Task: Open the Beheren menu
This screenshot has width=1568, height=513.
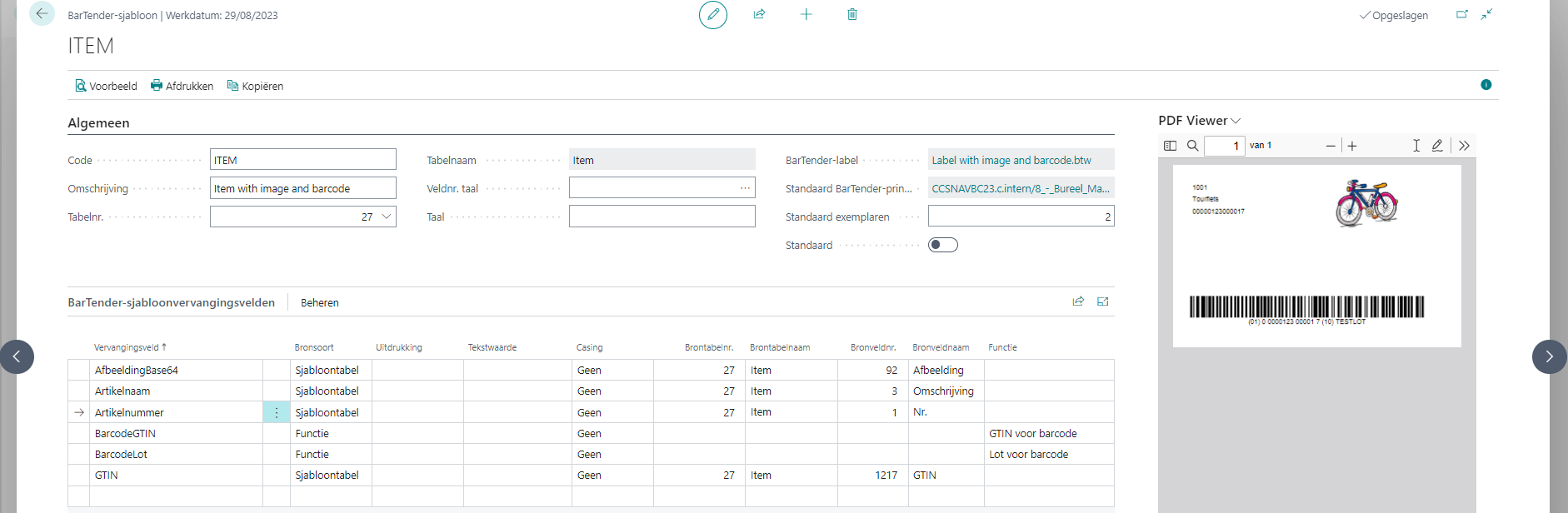Action: coord(319,302)
